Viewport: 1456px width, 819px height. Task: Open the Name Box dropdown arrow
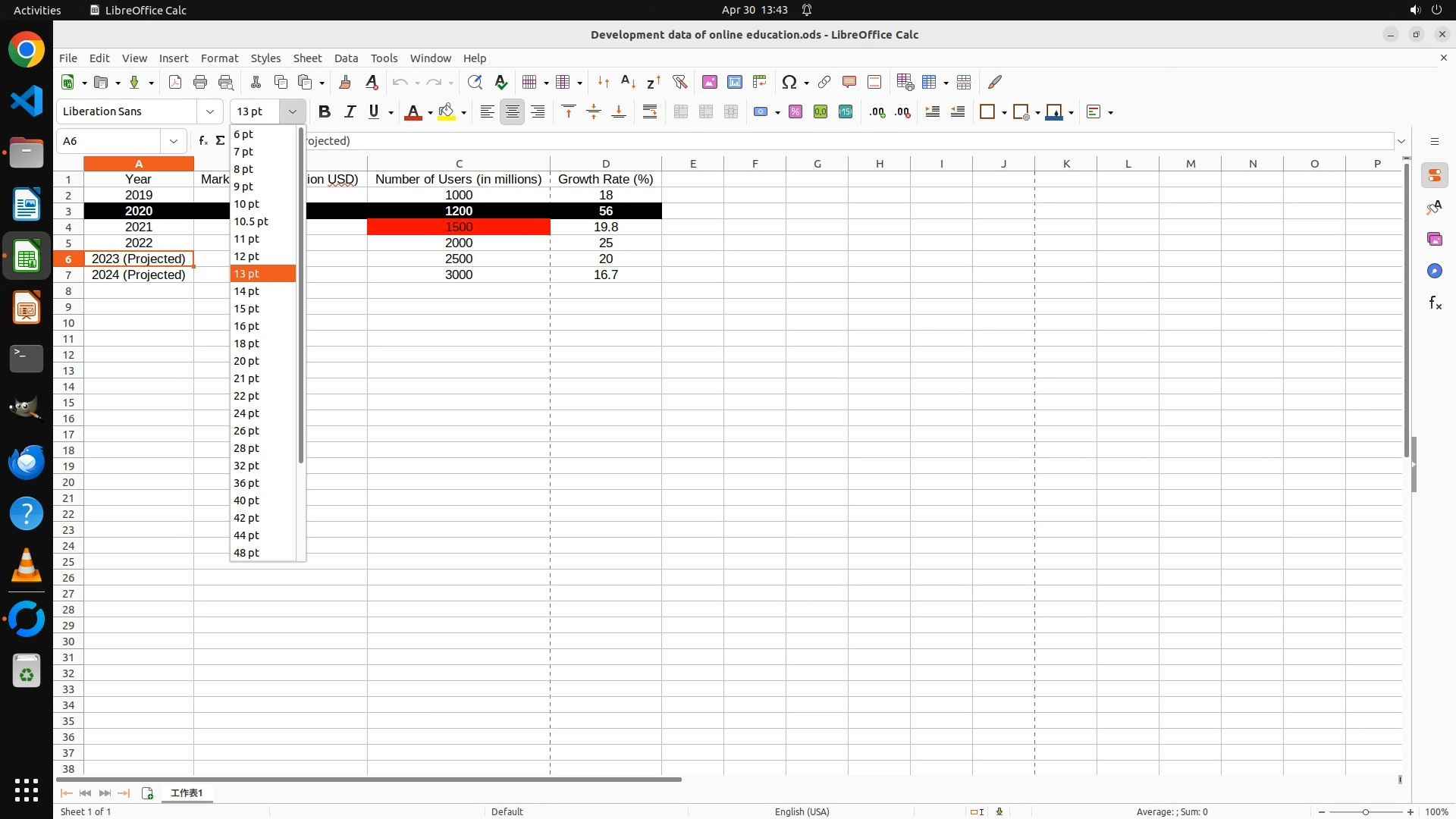click(174, 141)
